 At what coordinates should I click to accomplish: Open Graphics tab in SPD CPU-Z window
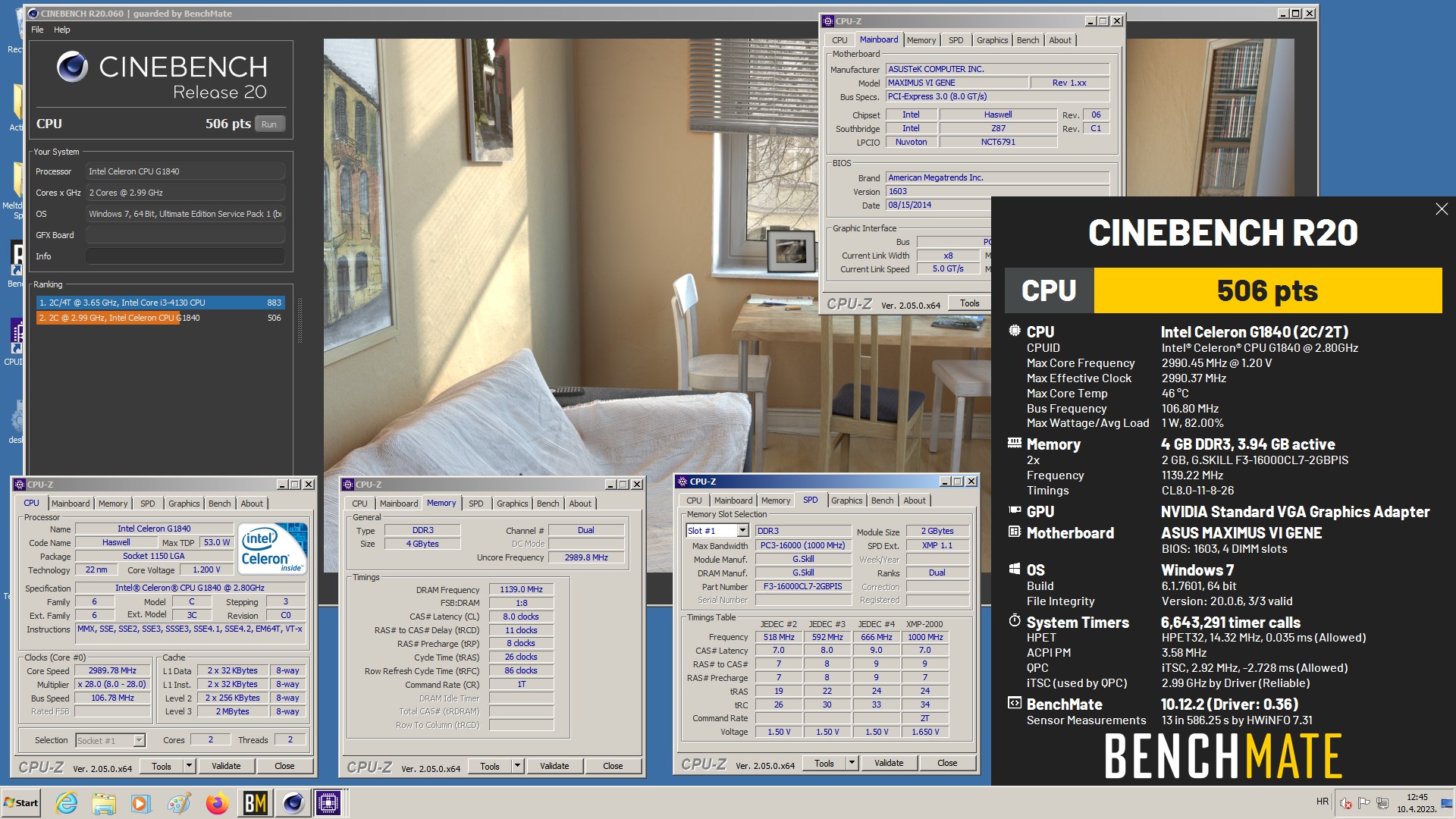(x=846, y=500)
